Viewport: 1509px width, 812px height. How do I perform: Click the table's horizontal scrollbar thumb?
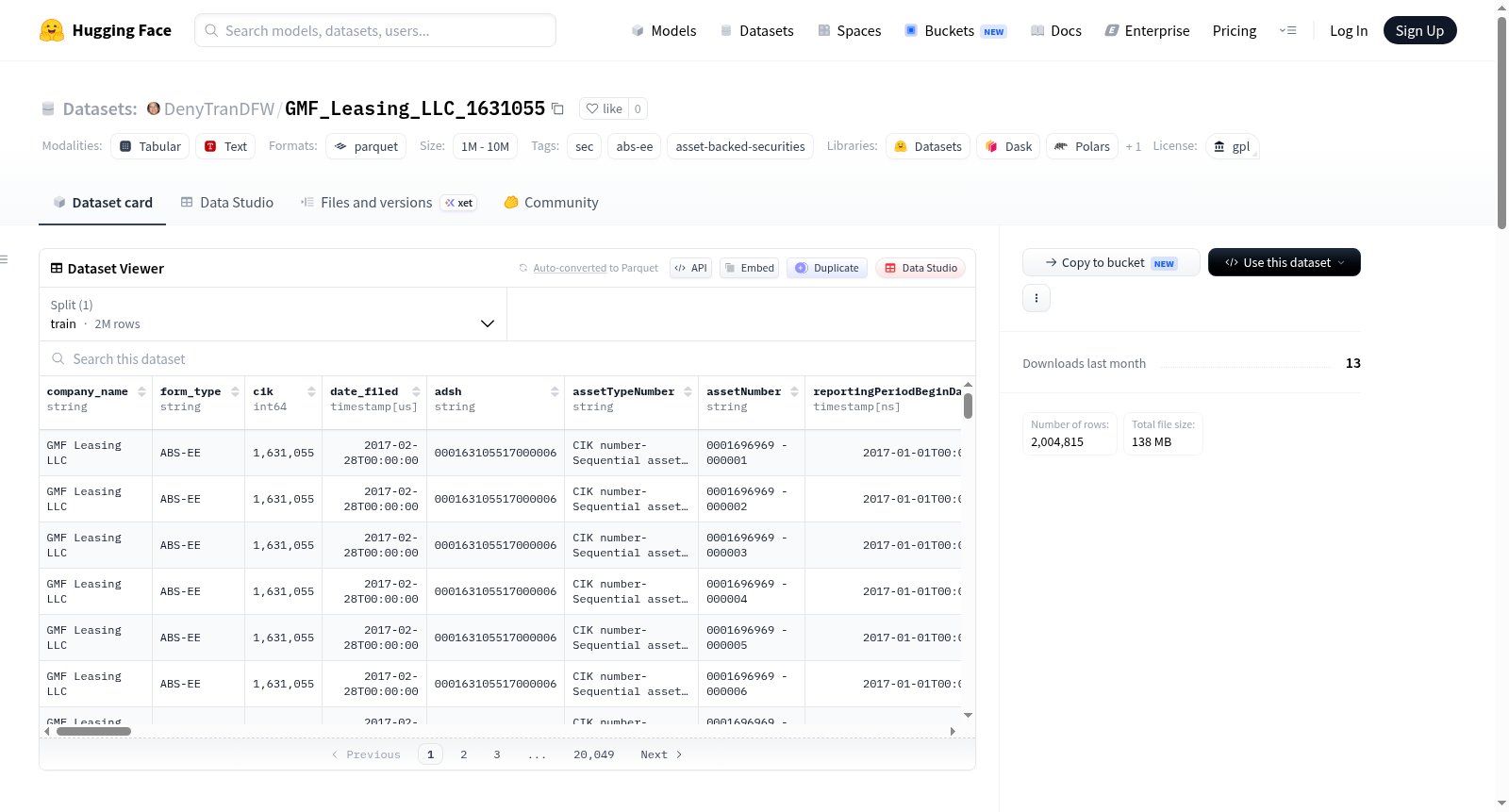click(93, 731)
